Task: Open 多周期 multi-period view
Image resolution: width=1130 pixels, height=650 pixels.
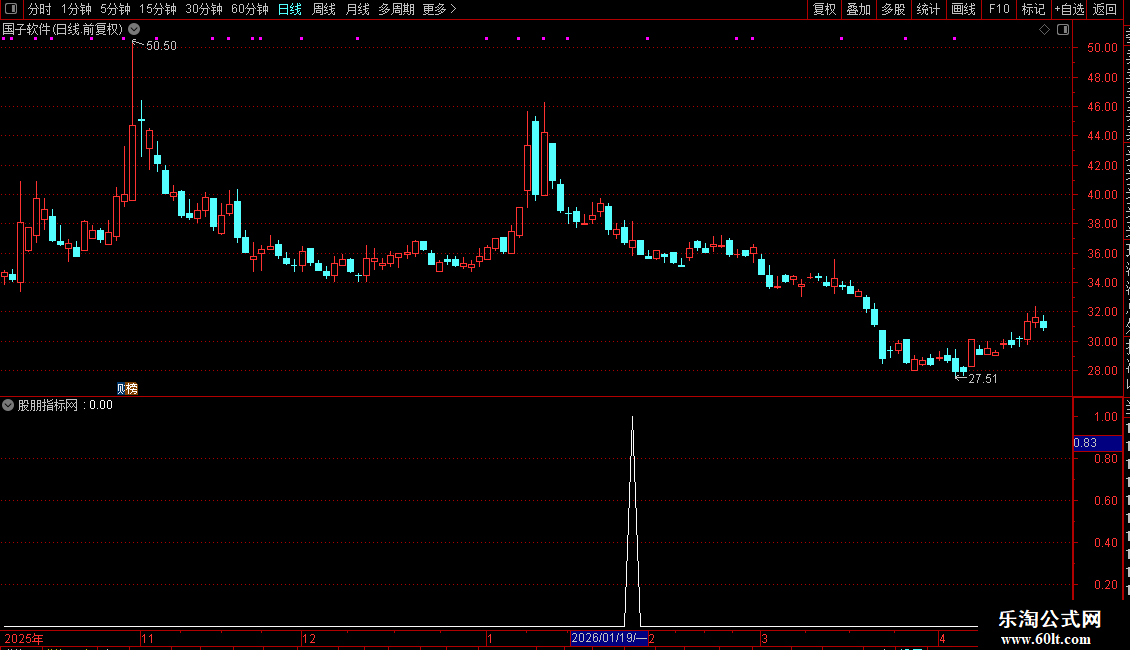Action: (x=396, y=9)
